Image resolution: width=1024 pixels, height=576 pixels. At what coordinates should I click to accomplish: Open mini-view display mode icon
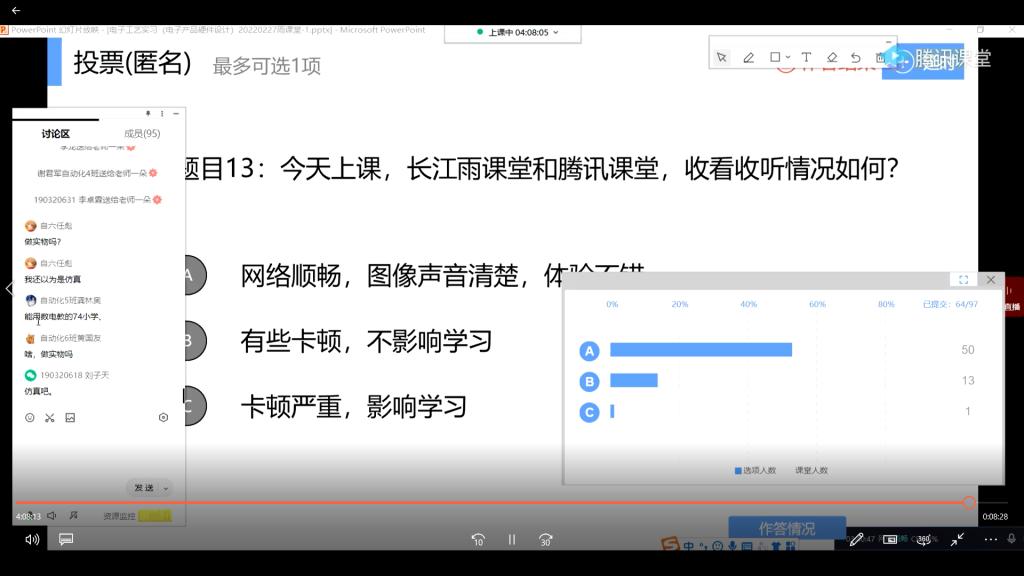(889, 539)
